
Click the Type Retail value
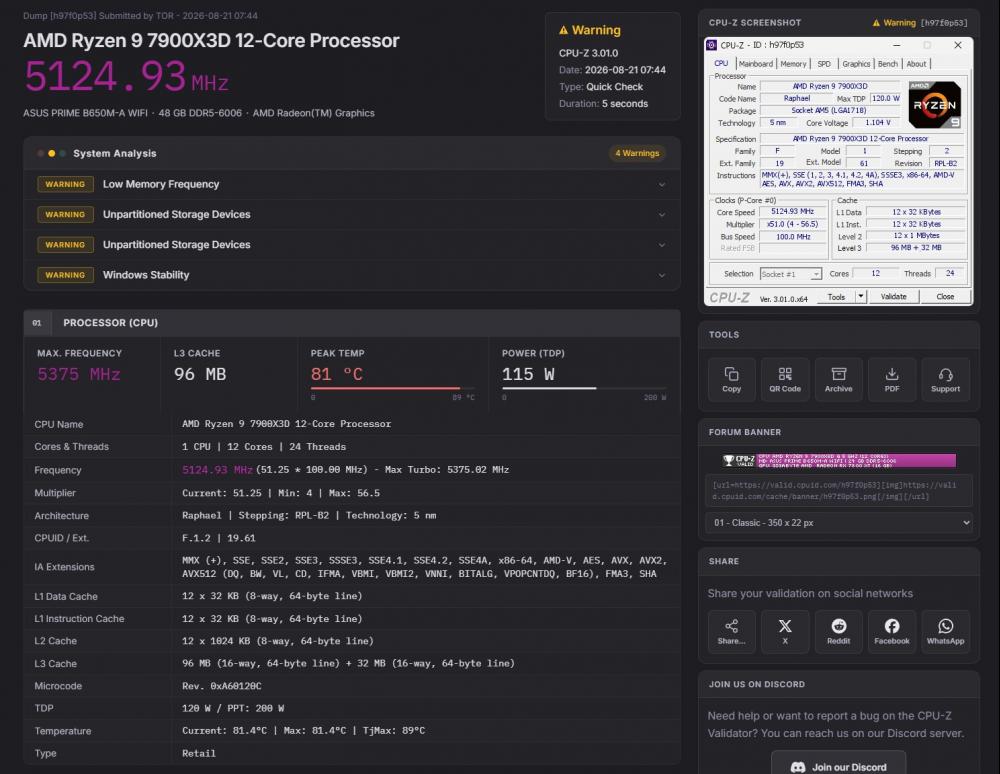coord(198,754)
